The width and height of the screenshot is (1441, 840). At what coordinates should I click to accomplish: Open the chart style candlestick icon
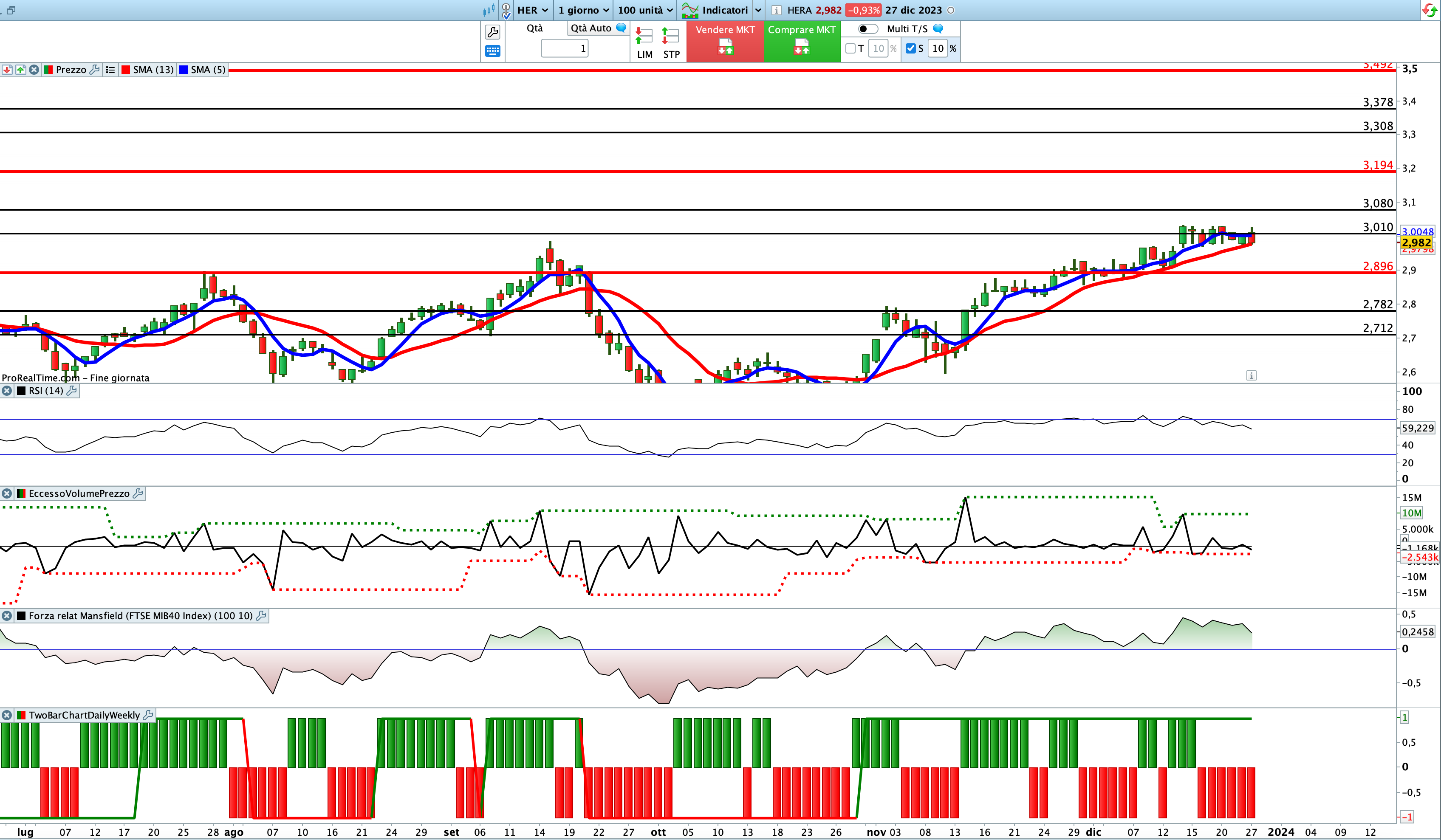point(489,10)
